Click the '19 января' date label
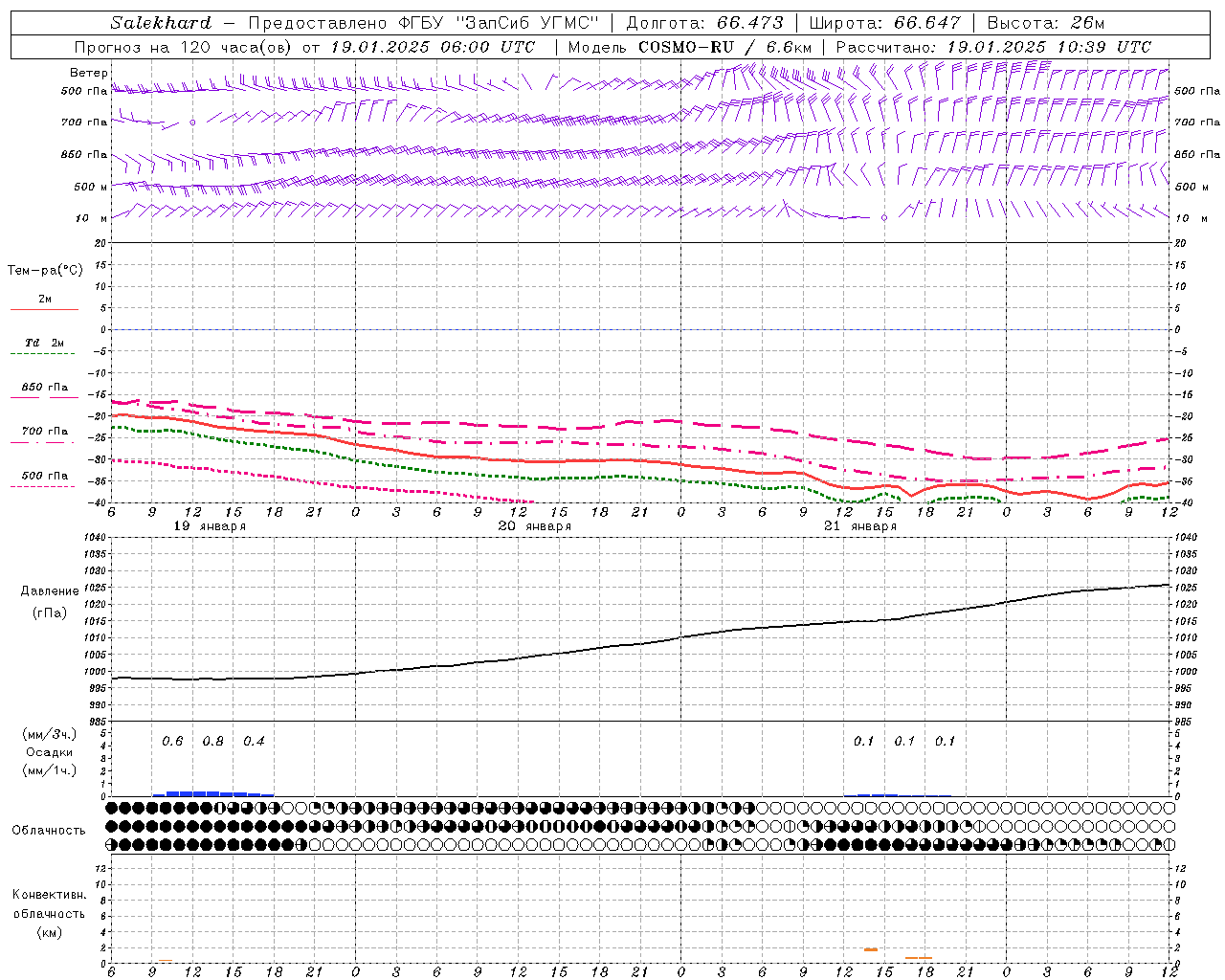Screen dimensions: 1225x980 [x=210, y=526]
